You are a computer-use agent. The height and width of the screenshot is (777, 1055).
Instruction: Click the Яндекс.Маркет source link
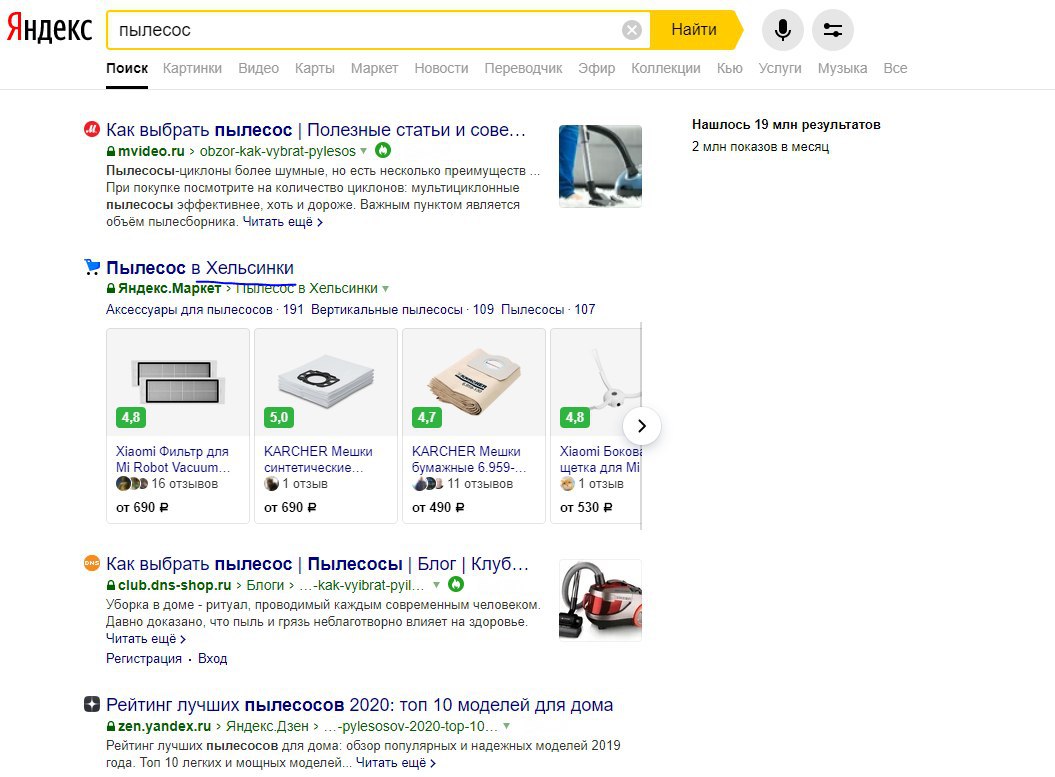click(170, 289)
